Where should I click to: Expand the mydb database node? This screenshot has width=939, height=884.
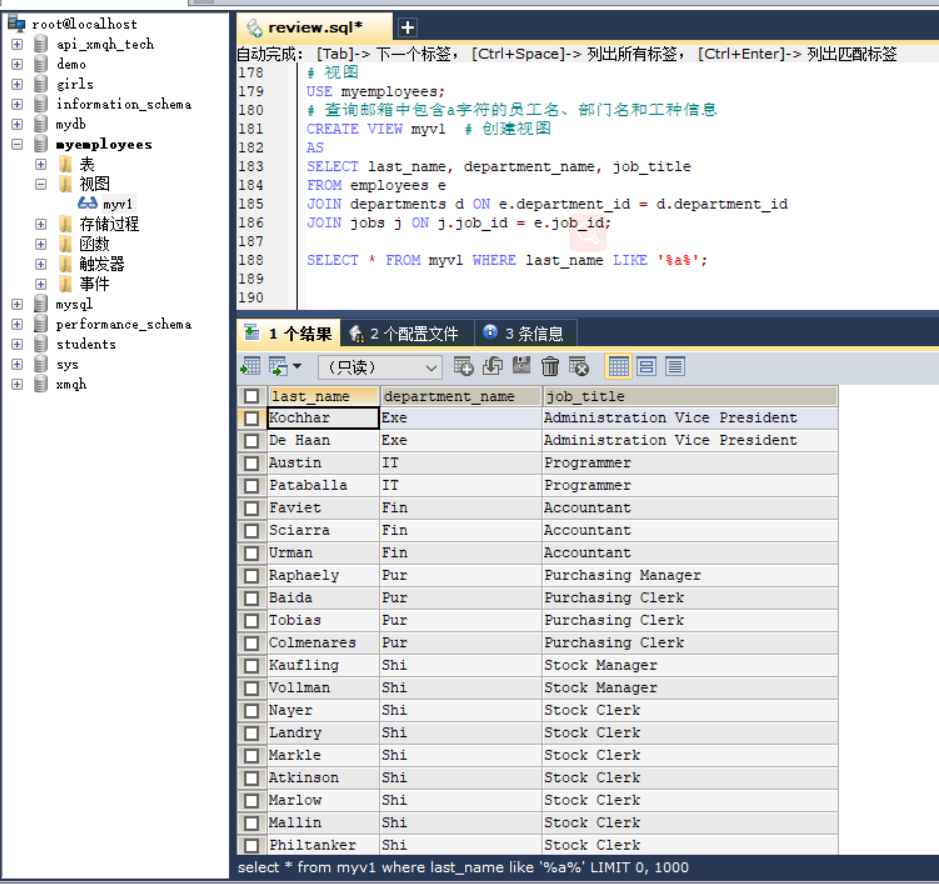(x=17, y=124)
